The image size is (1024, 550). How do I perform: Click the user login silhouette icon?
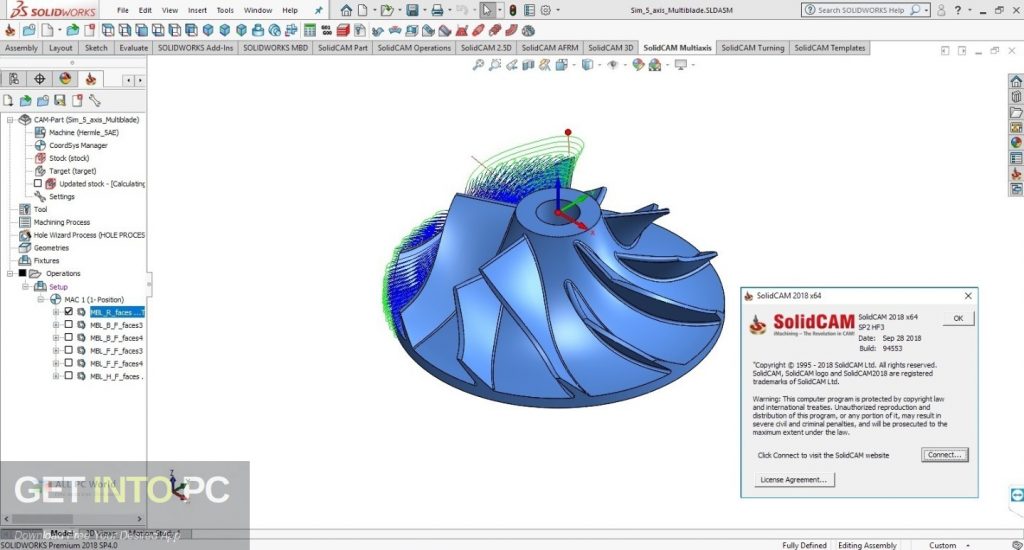(x=941, y=10)
